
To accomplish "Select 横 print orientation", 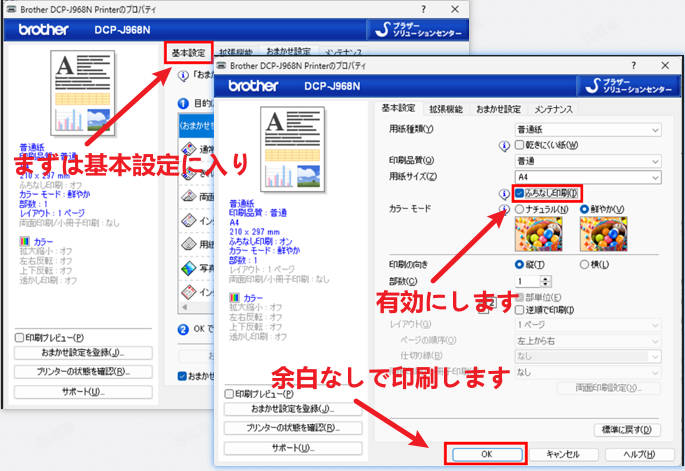I will [x=584, y=264].
